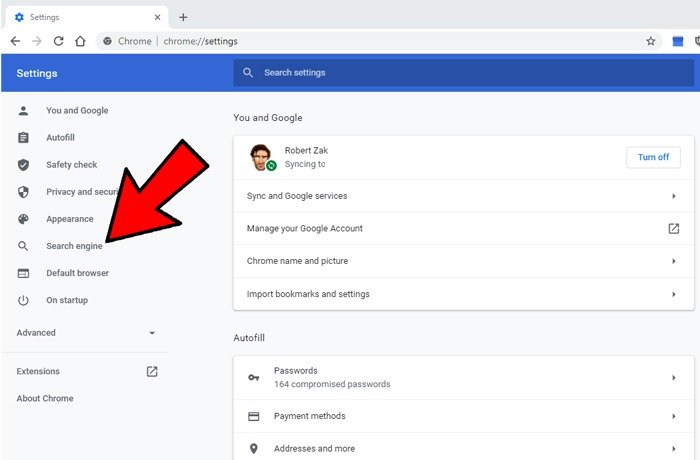Expand Import bookmarks and settings
The width and height of the screenshot is (700, 460).
point(673,294)
